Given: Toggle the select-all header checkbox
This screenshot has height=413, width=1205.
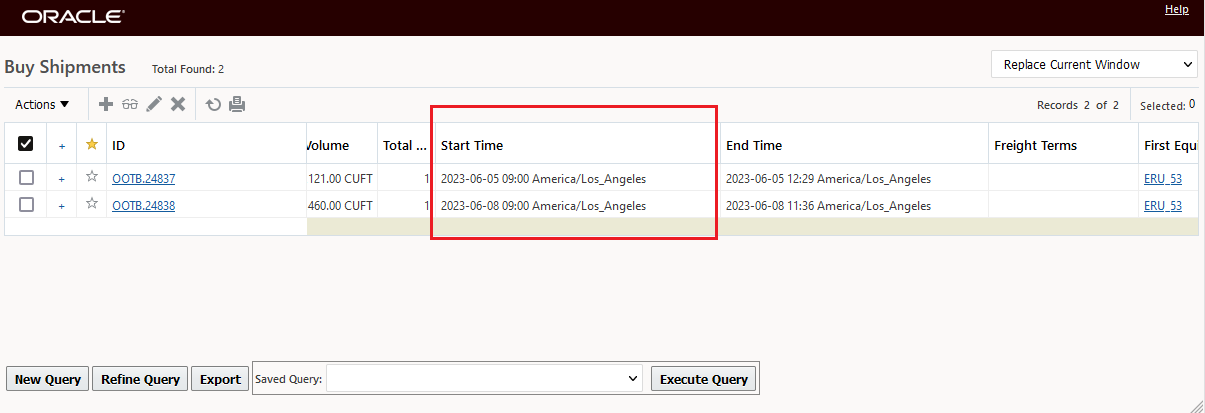Looking at the screenshot, I should click(26, 145).
